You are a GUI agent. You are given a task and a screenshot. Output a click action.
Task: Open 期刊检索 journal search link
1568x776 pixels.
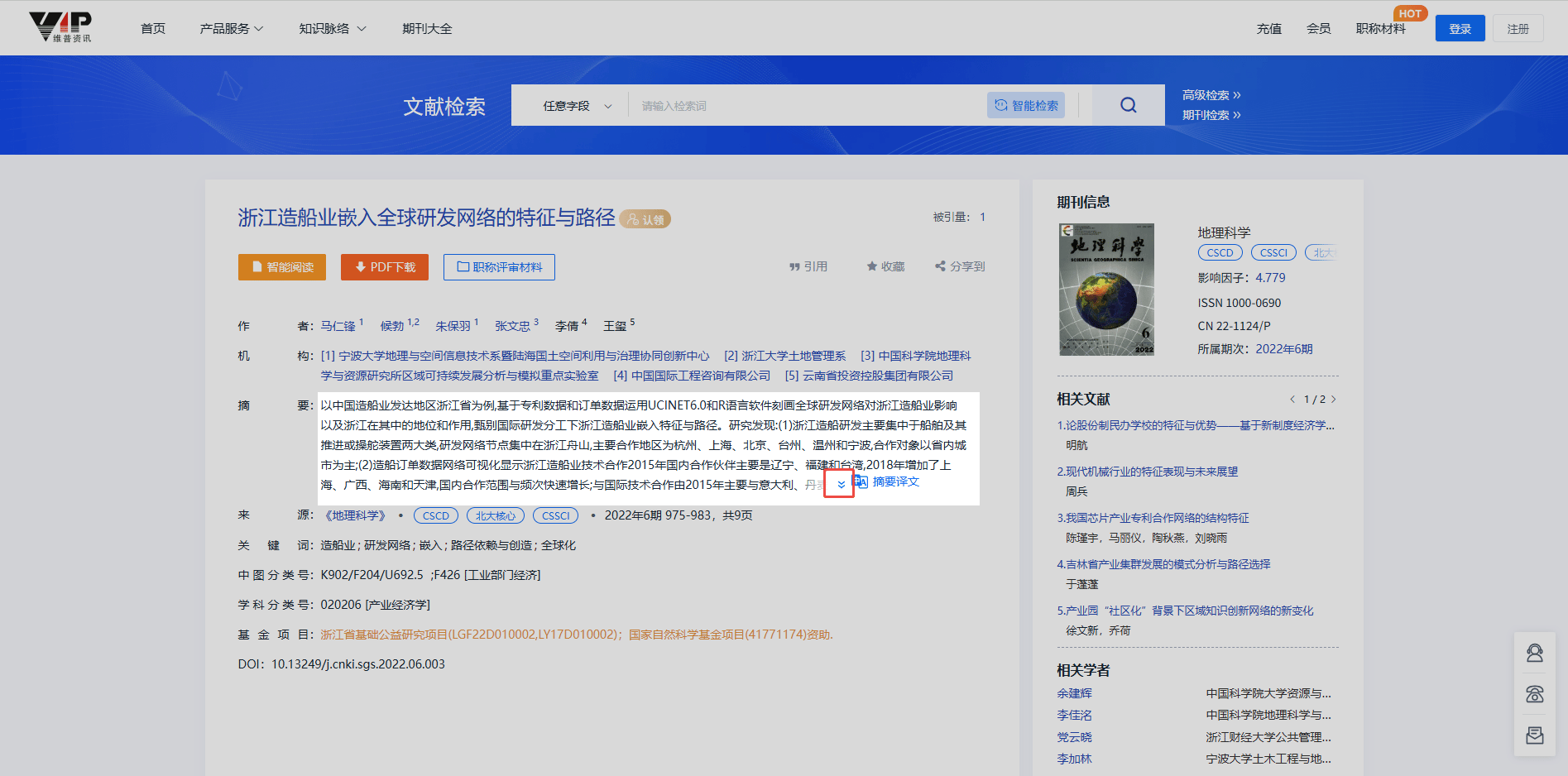tap(1211, 115)
